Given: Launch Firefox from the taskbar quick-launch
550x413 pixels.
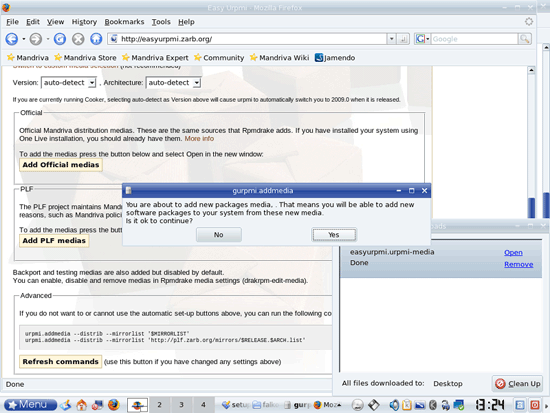Looking at the screenshot, I should (113, 405).
